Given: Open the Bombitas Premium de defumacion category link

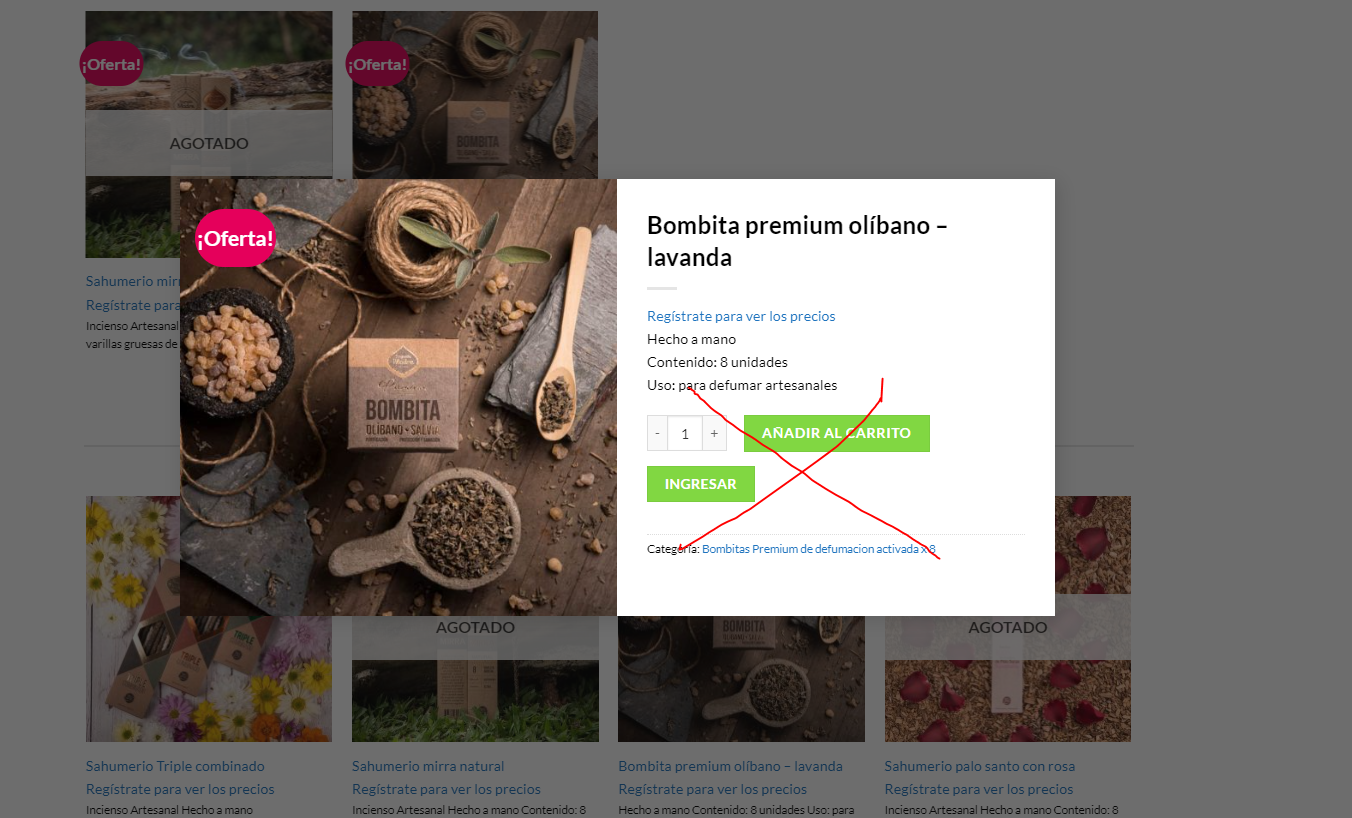Looking at the screenshot, I should (x=819, y=549).
